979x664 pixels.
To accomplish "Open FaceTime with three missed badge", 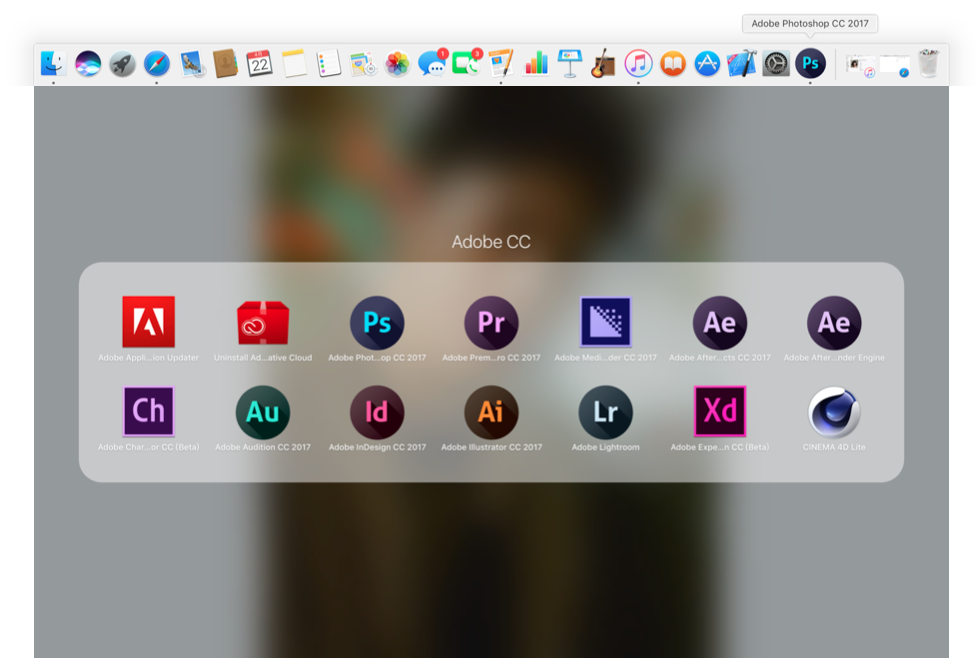I will pyautogui.click(x=466, y=63).
